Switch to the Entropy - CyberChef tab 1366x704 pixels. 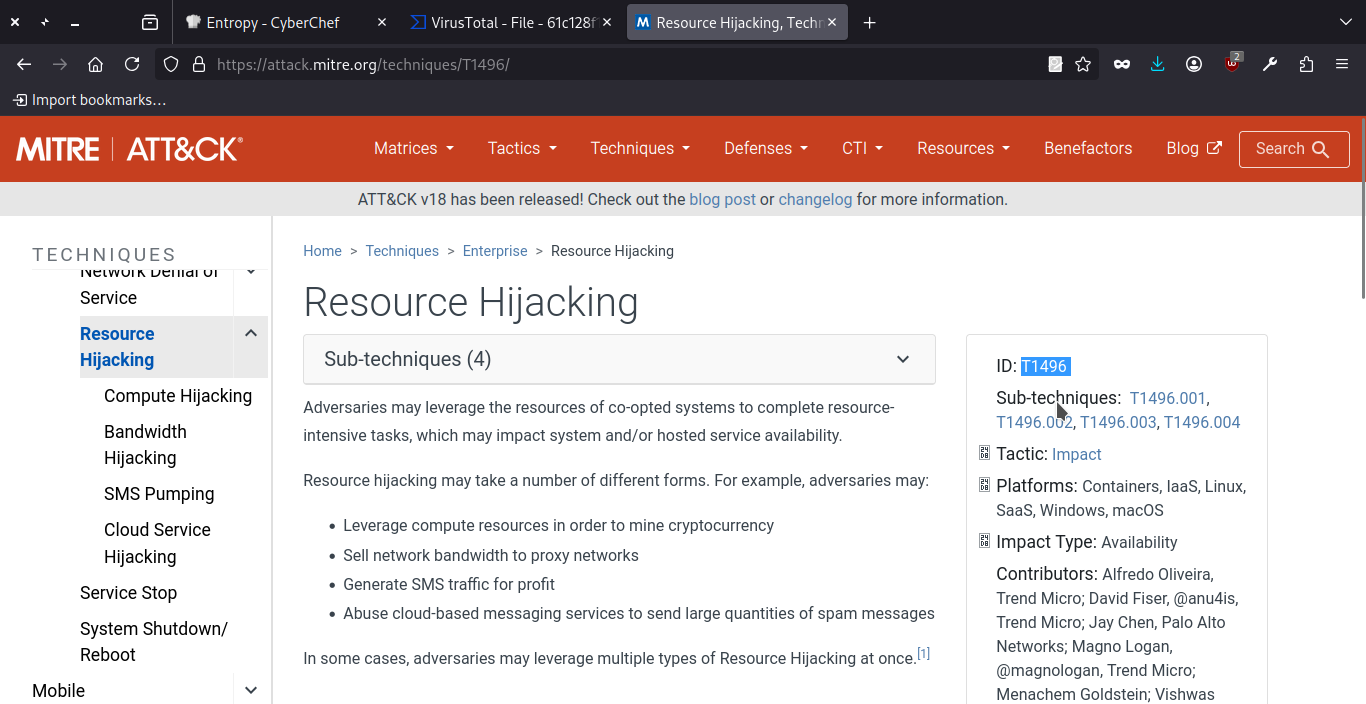pos(272,22)
